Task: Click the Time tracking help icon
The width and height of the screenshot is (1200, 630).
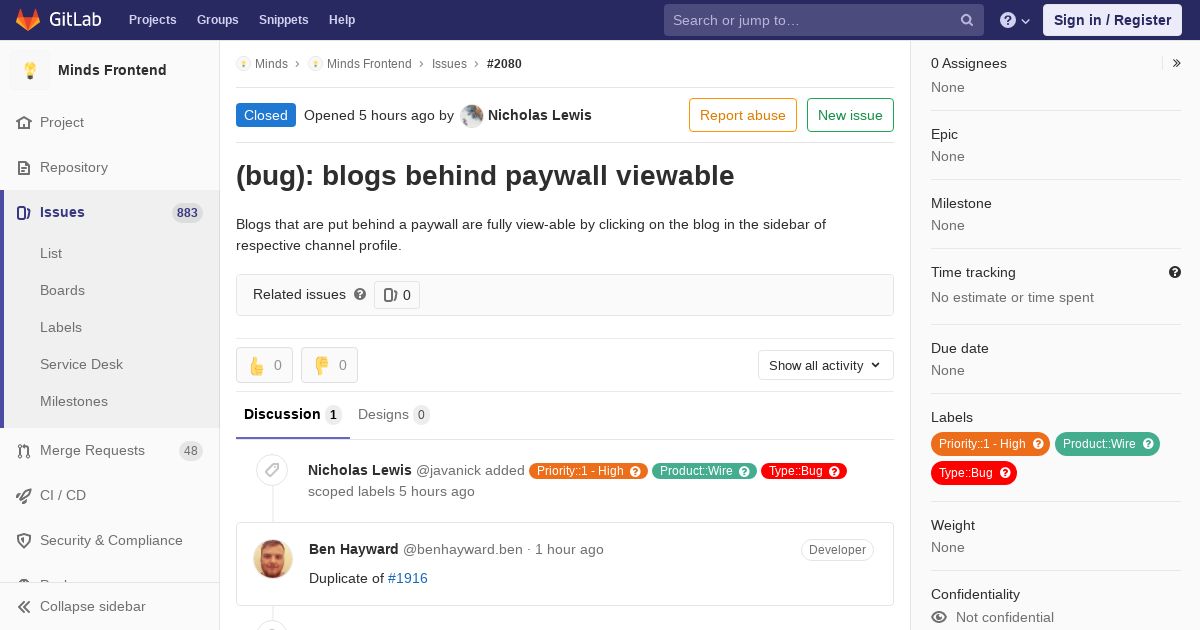Action: [1175, 272]
